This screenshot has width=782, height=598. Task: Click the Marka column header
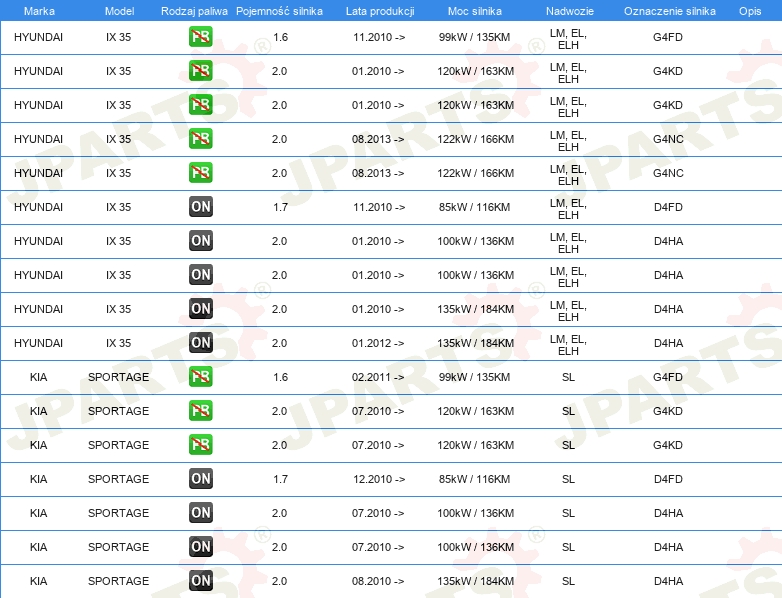pos(38,10)
